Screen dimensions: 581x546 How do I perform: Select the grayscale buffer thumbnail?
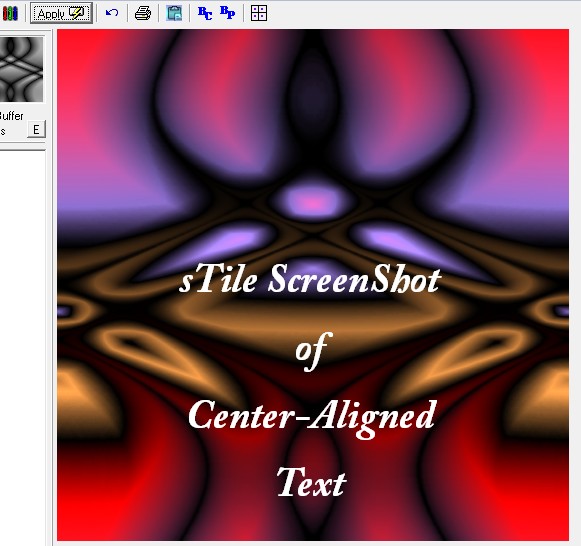pyautogui.click(x=21, y=69)
